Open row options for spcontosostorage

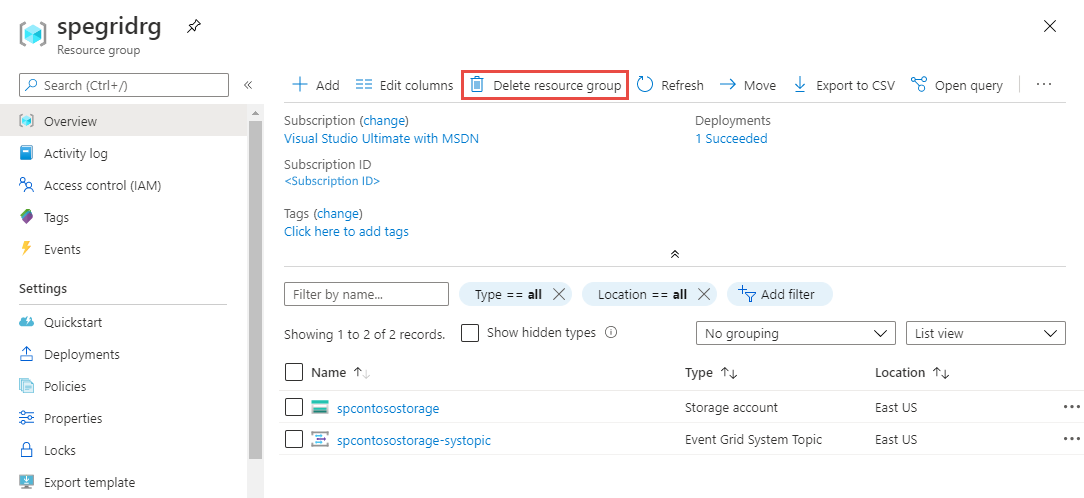(1072, 407)
